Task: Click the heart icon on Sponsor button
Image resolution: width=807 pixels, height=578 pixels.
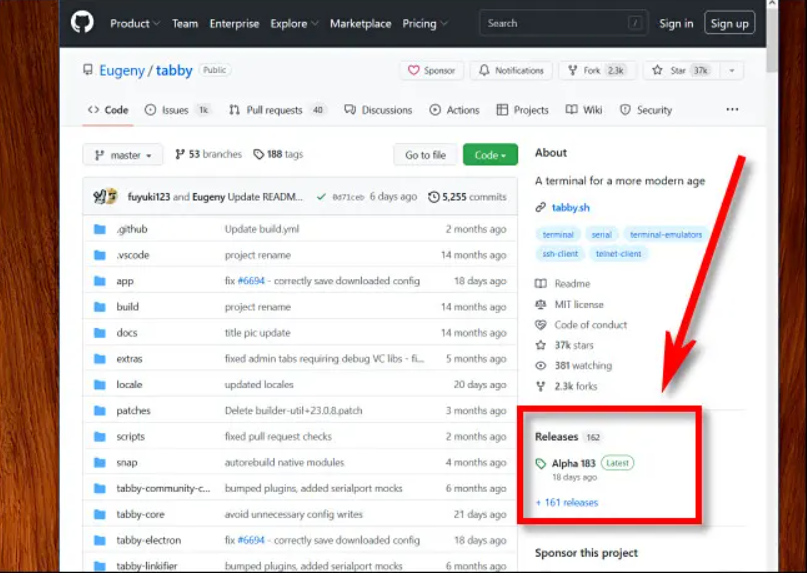Action: (x=416, y=70)
